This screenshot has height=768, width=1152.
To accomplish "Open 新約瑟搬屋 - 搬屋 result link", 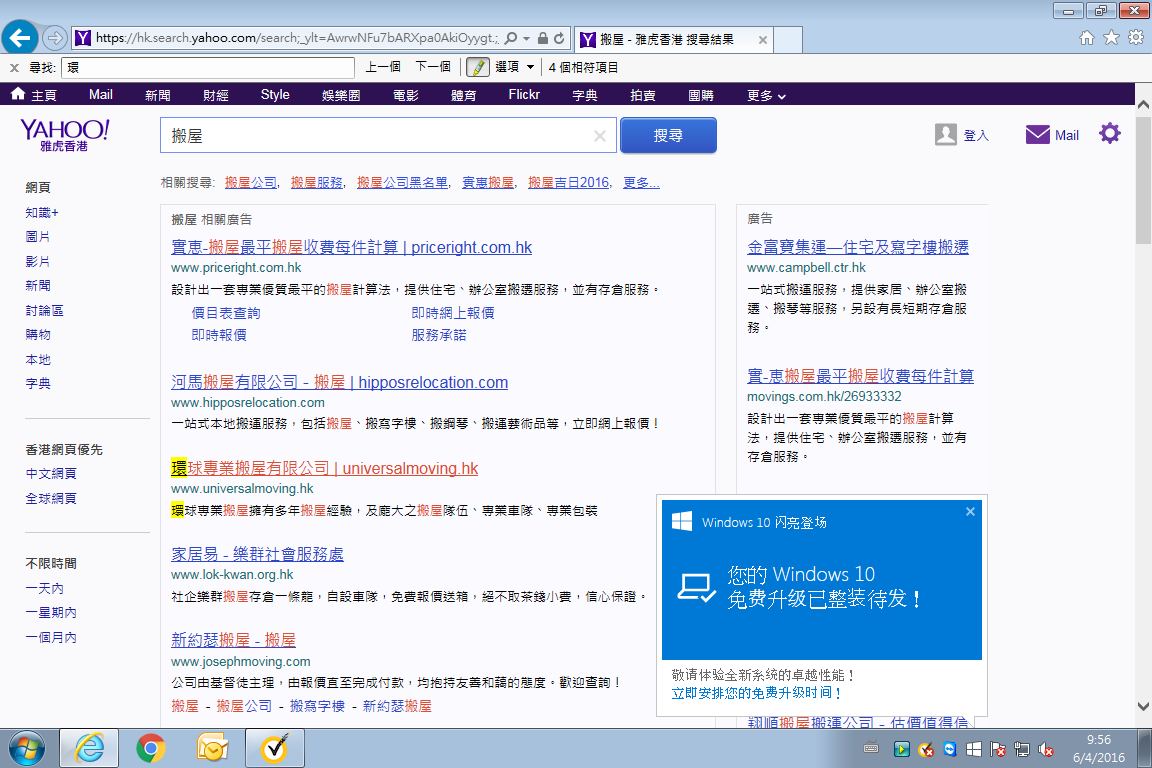I will [233, 640].
